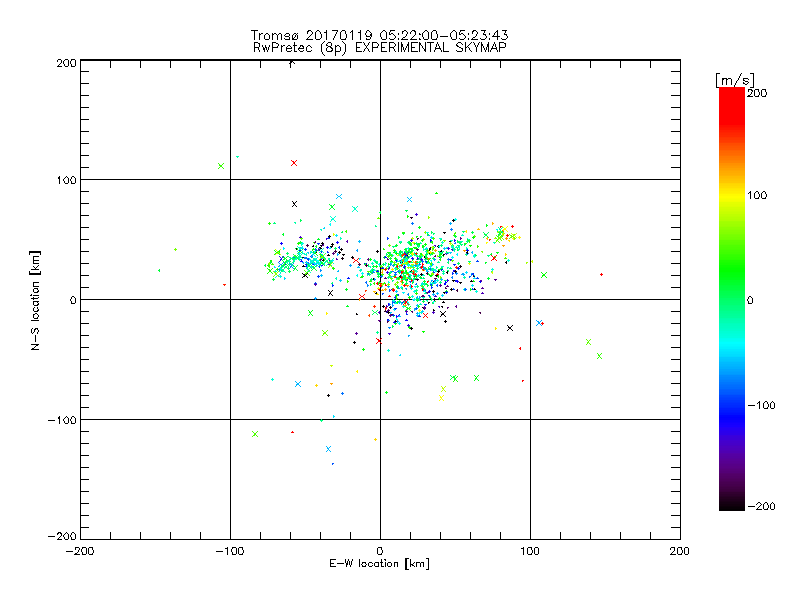Pick the colorbar scale value "0"
Image resolution: width=800 pixels, height=600 pixels.
[x=750, y=301]
